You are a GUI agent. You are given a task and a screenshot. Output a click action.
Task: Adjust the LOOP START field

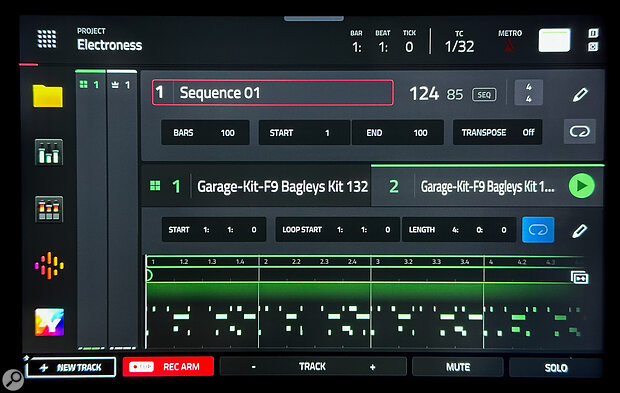point(337,230)
